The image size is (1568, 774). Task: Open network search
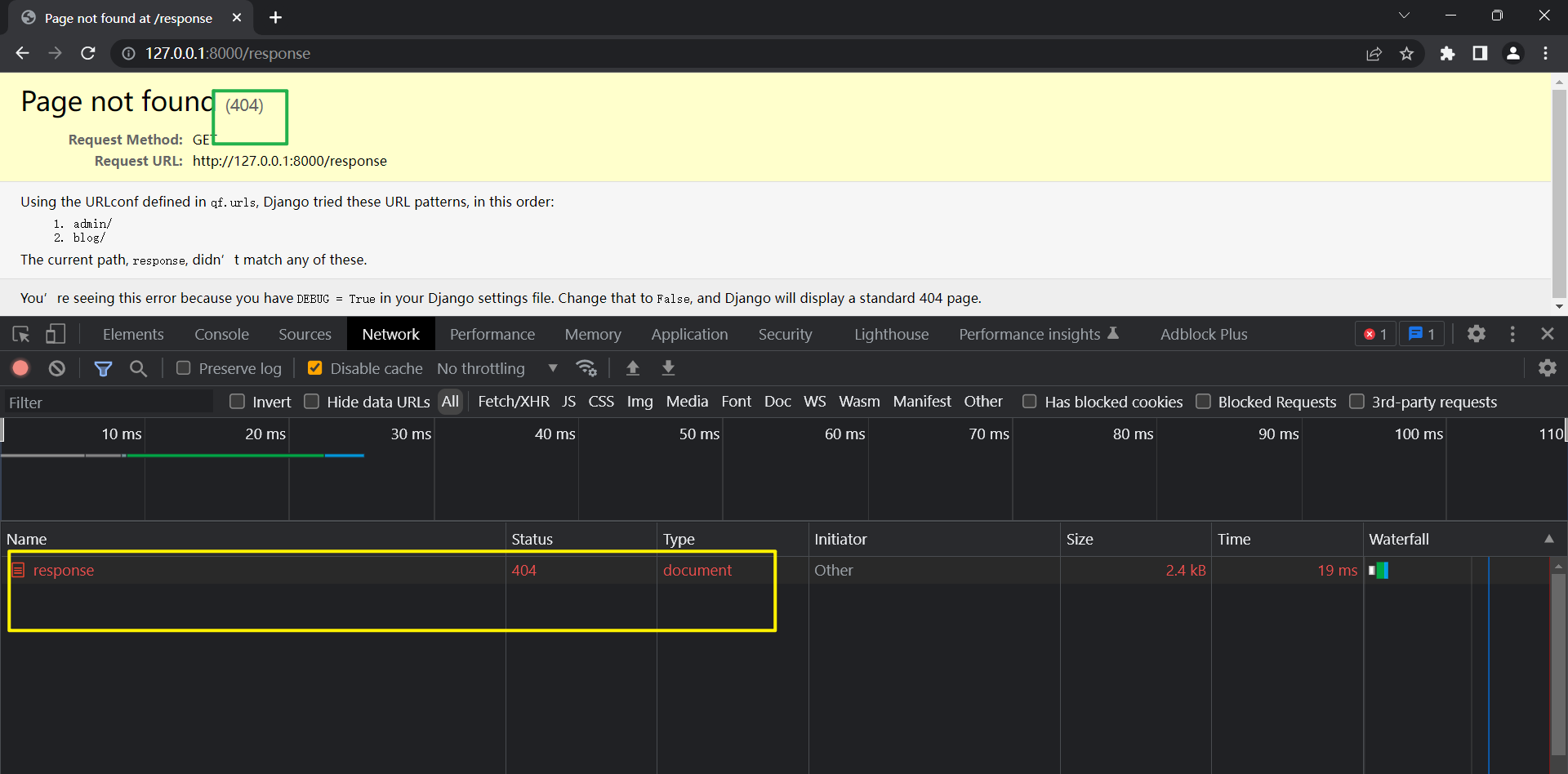click(x=139, y=368)
